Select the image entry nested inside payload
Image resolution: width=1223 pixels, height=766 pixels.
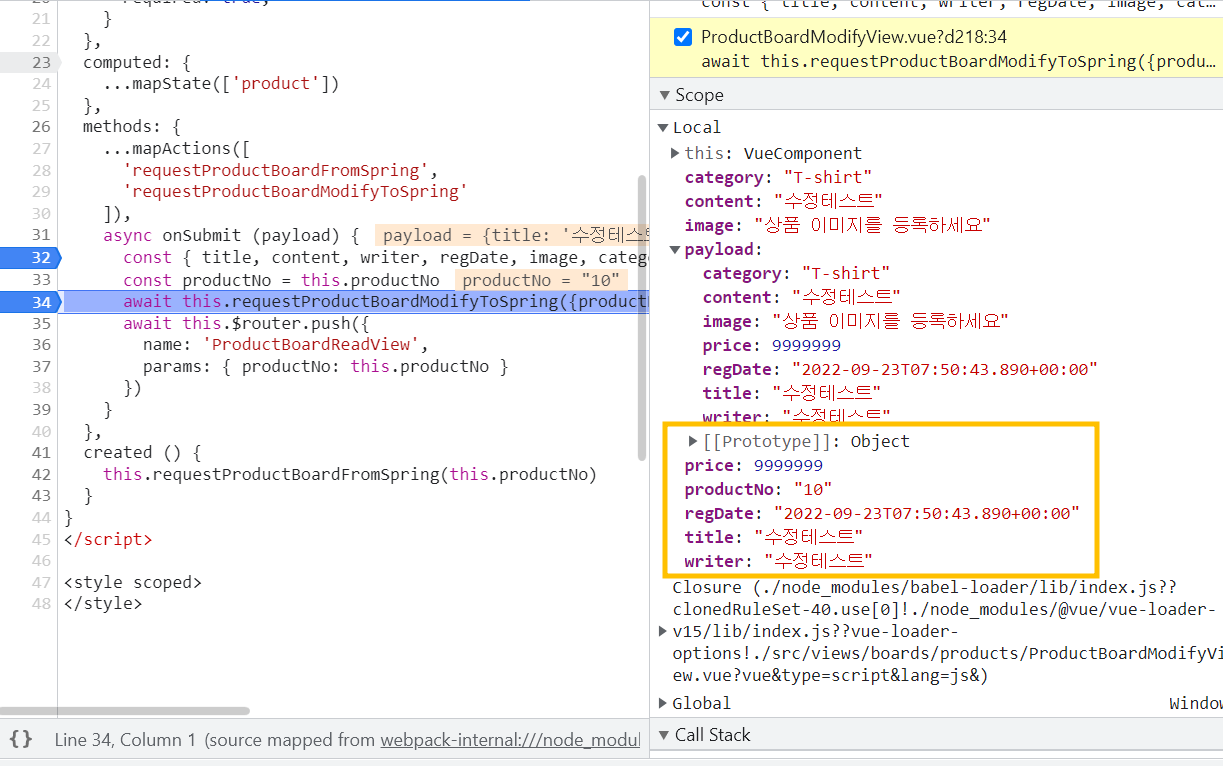[x=855, y=321]
